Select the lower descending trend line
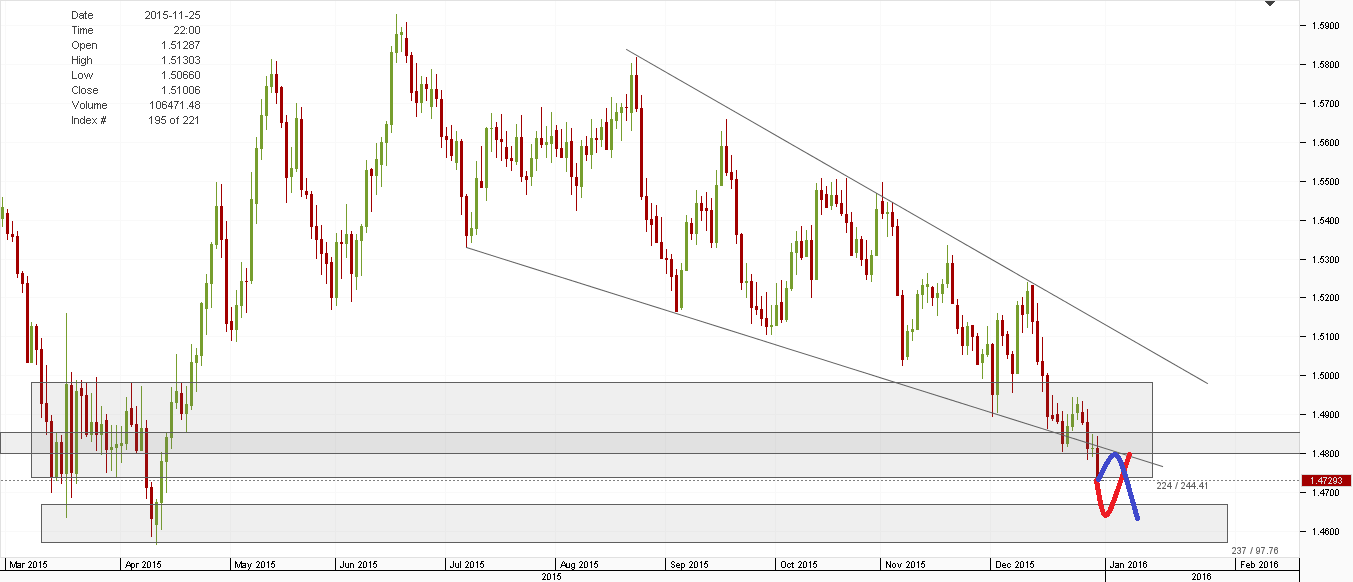This screenshot has height=582, width=1353. pos(815,357)
